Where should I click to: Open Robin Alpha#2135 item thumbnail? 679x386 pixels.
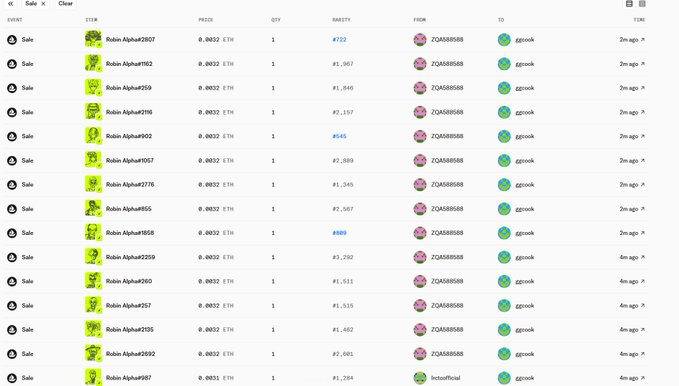(93, 329)
